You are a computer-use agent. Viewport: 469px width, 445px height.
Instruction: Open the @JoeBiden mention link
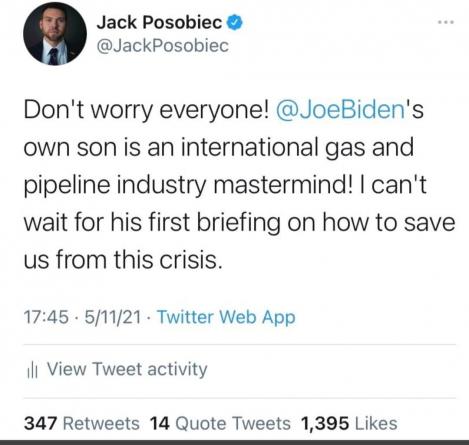[x=340, y=109]
